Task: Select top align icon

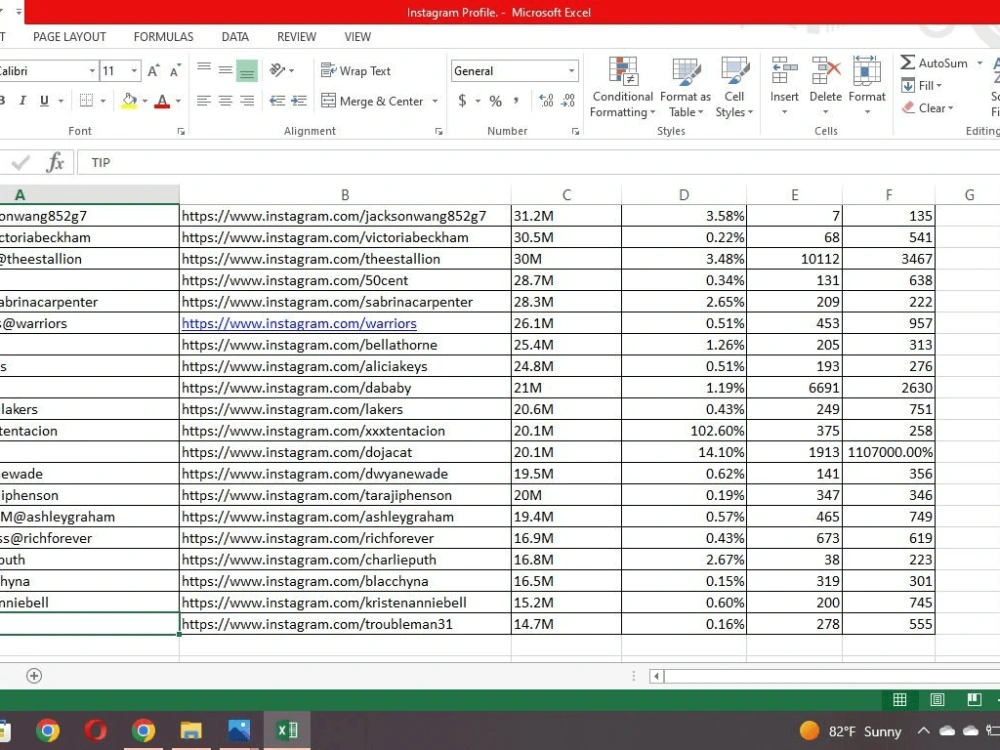Action: pyautogui.click(x=204, y=70)
